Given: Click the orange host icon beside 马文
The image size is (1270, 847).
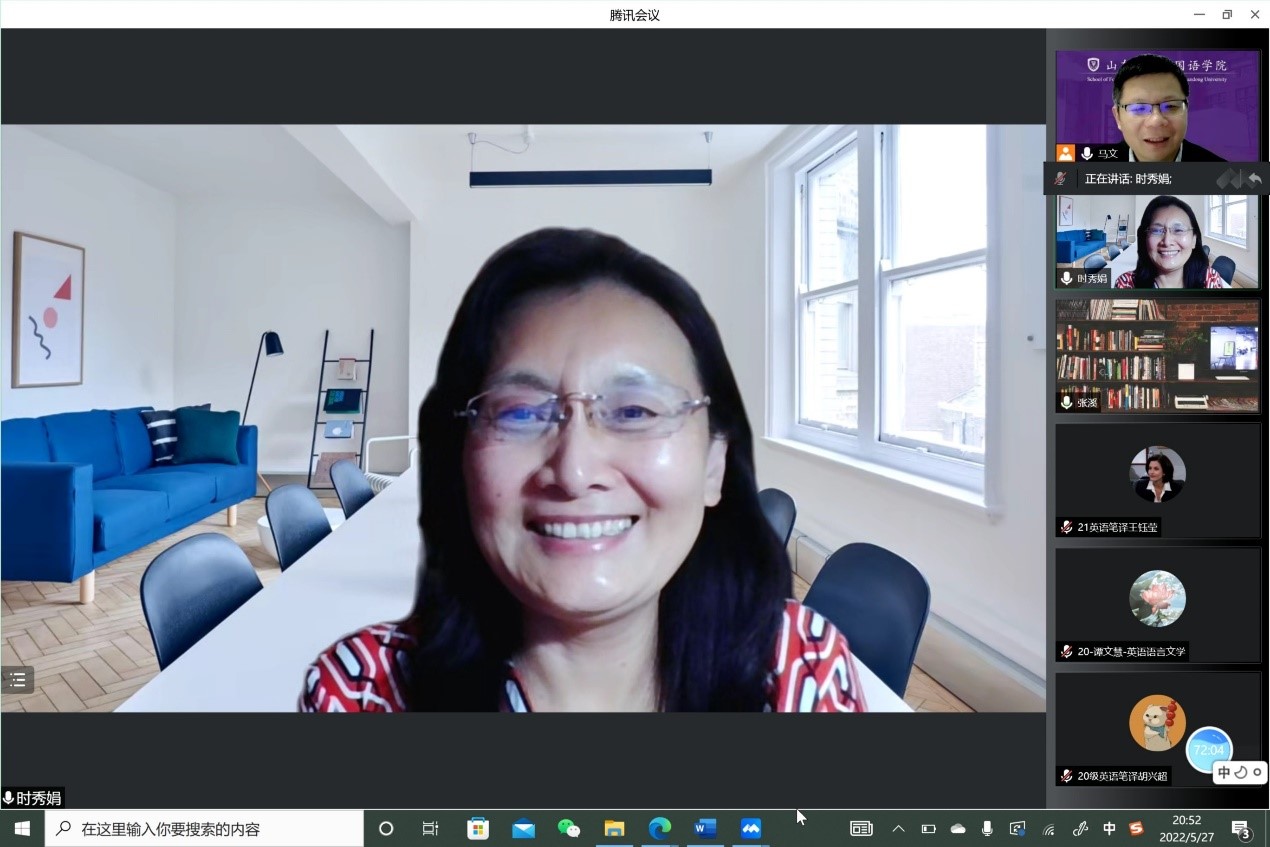Looking at the screenshot, I should (1066, 153).
